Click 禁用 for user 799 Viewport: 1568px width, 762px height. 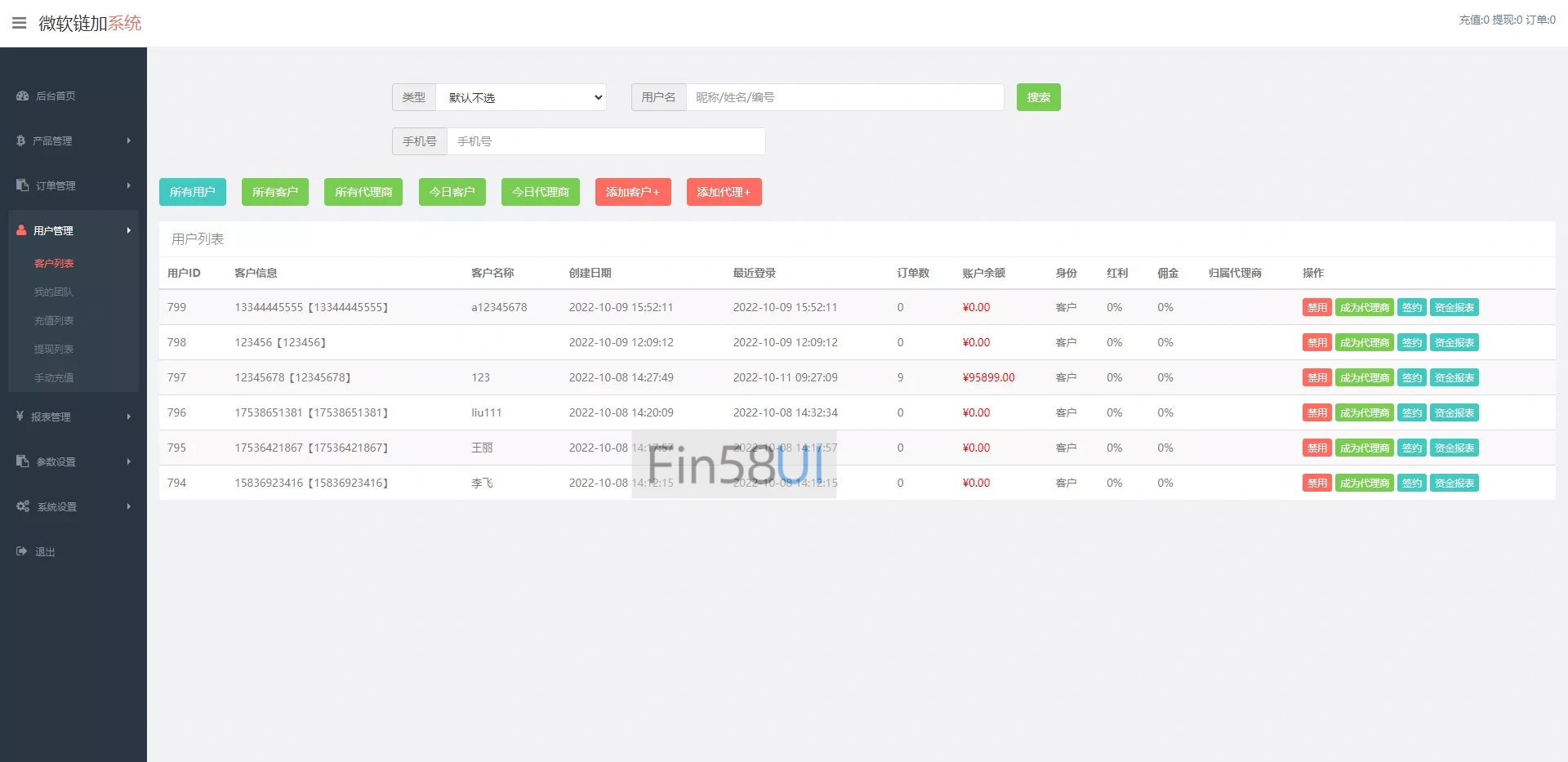(x=1316, y=308)
